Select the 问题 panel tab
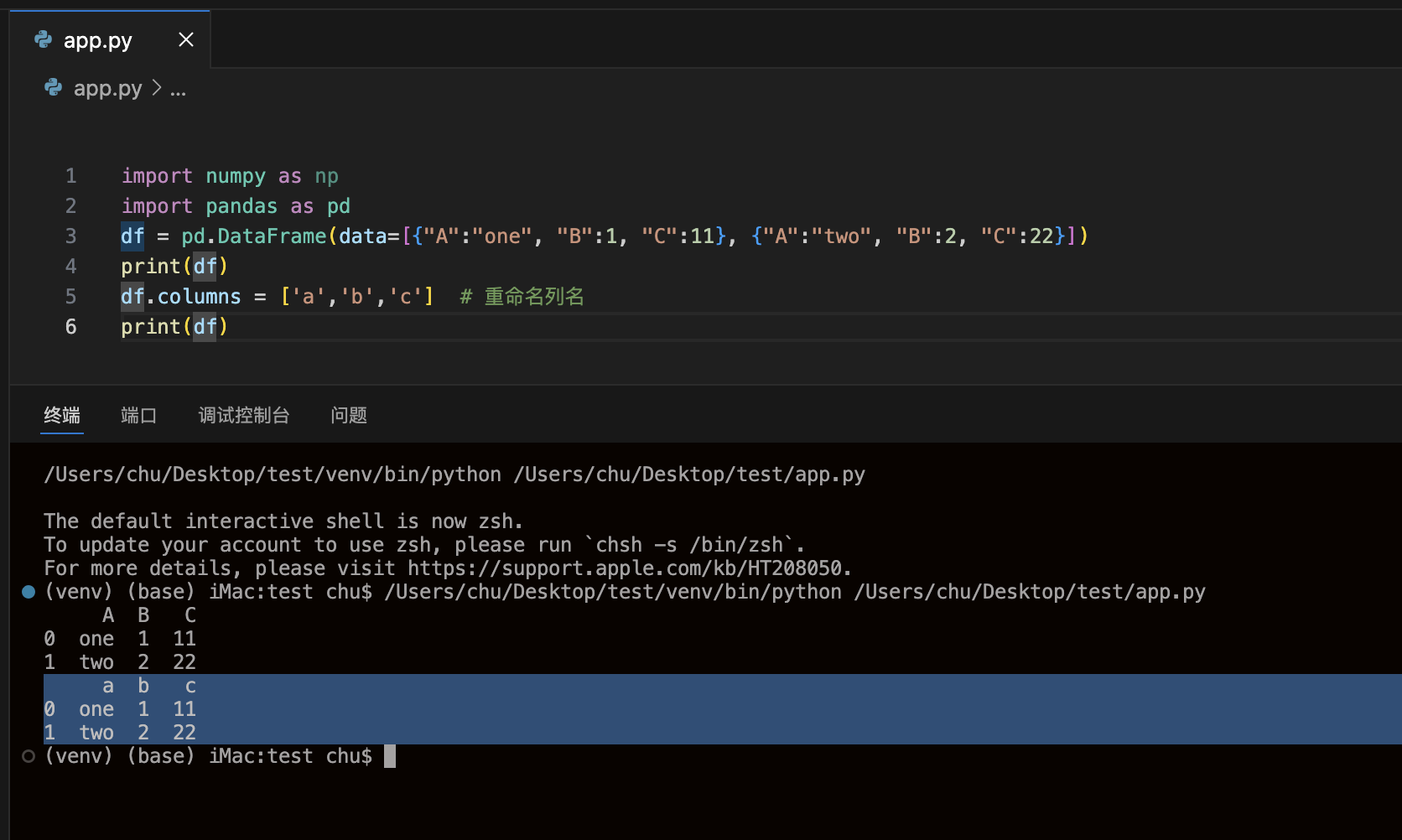Image resolution: width=1402 pixels, height=840 pixels. pyautogui.click(x=349, y=415)
